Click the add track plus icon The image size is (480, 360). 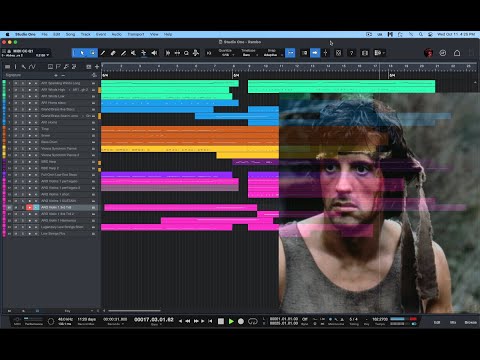pyautogui.click(x=97, y=67)
